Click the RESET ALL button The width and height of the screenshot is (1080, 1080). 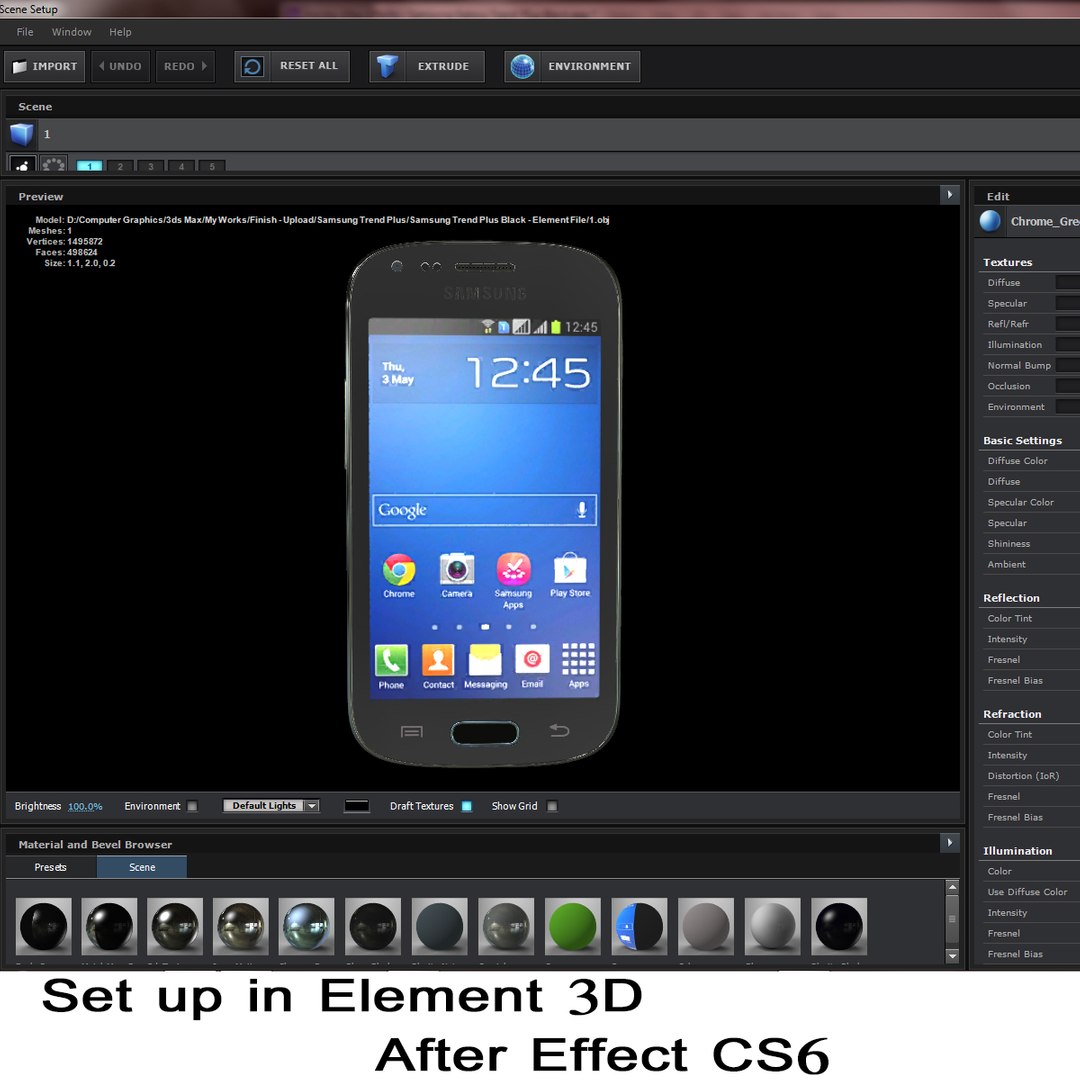click(x=292, y=66)
